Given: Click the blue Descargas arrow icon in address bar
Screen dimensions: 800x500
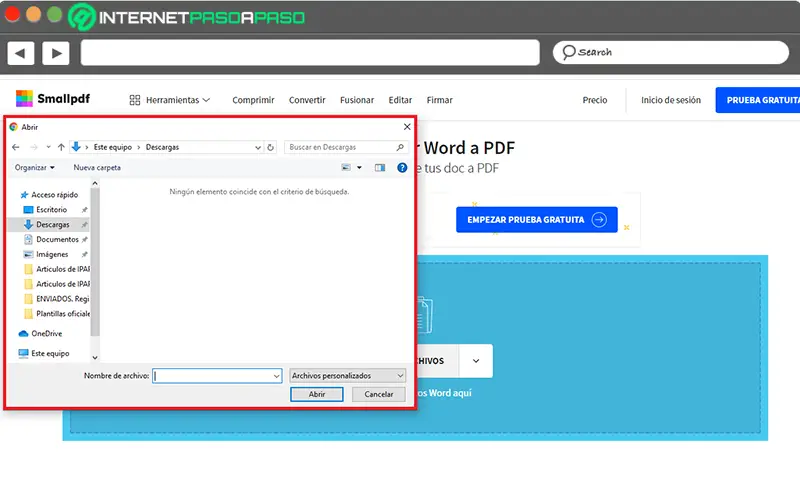Looking at the screenshot, I should (76, 147).
